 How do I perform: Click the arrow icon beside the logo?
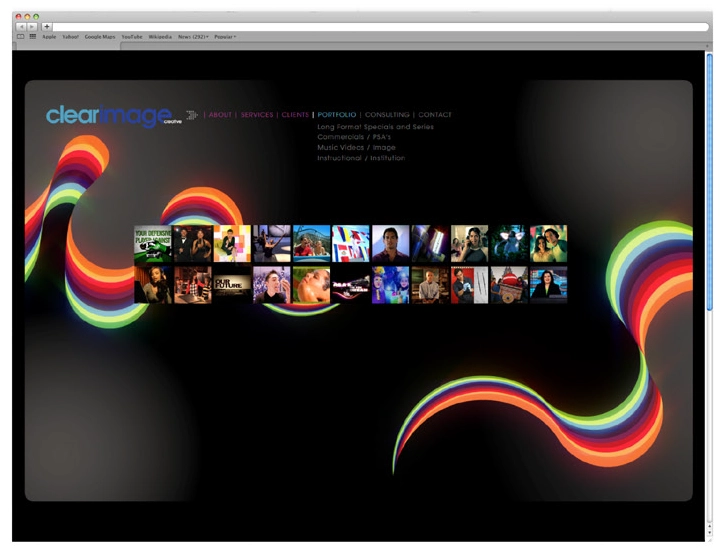click(x=192, y=115)
